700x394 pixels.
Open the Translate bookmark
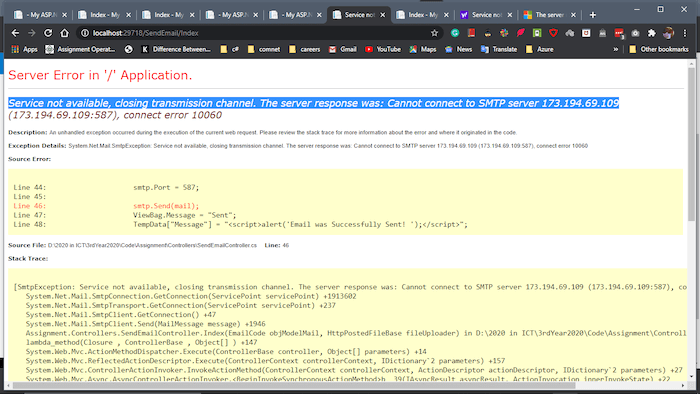point(499,49)
